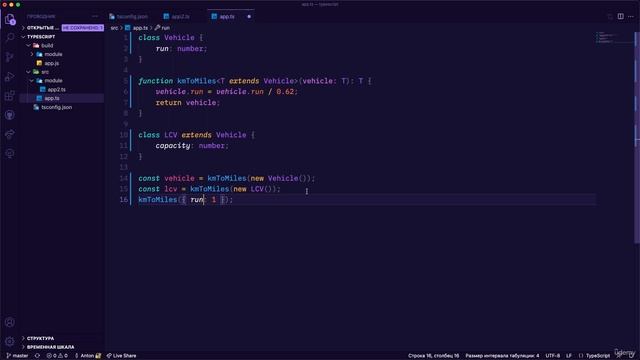Click the run symbol icon in breadcrumbs
Screen dimensions: 640x360
(157, 28)
